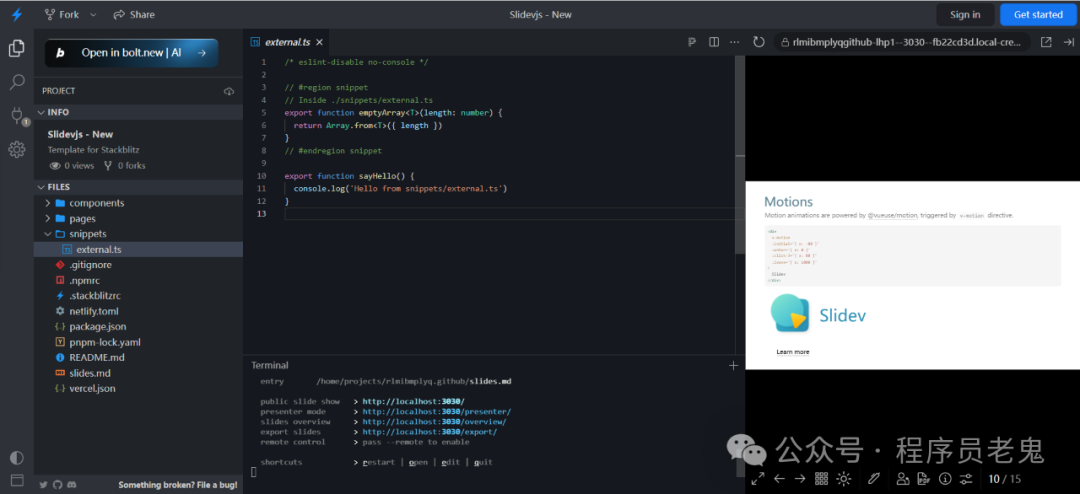Collapse the INFO section

click(x=138, y=112)
